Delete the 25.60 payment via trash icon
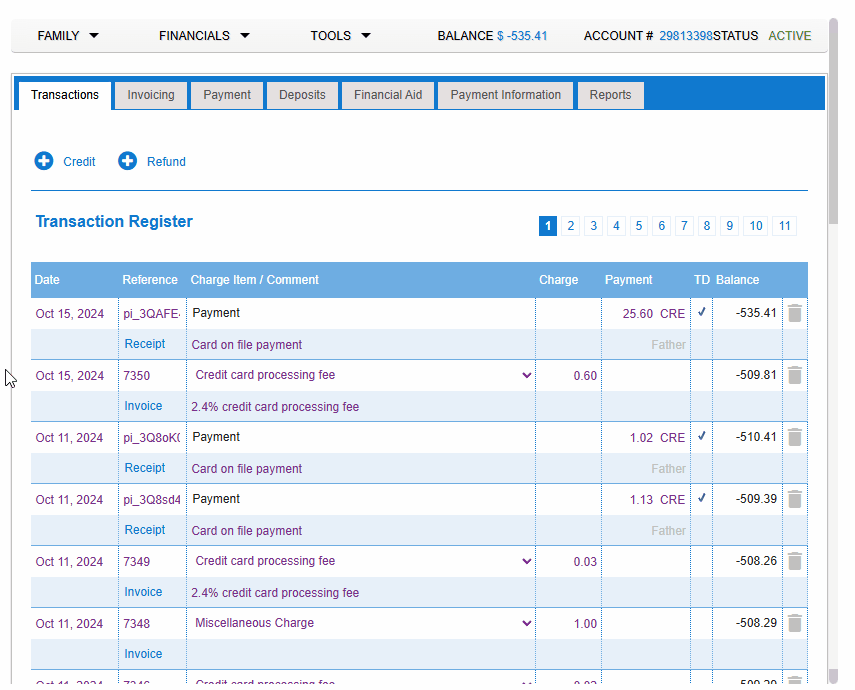Image resolution: width=855 pixels, height=690 pixels. [795, 313]
